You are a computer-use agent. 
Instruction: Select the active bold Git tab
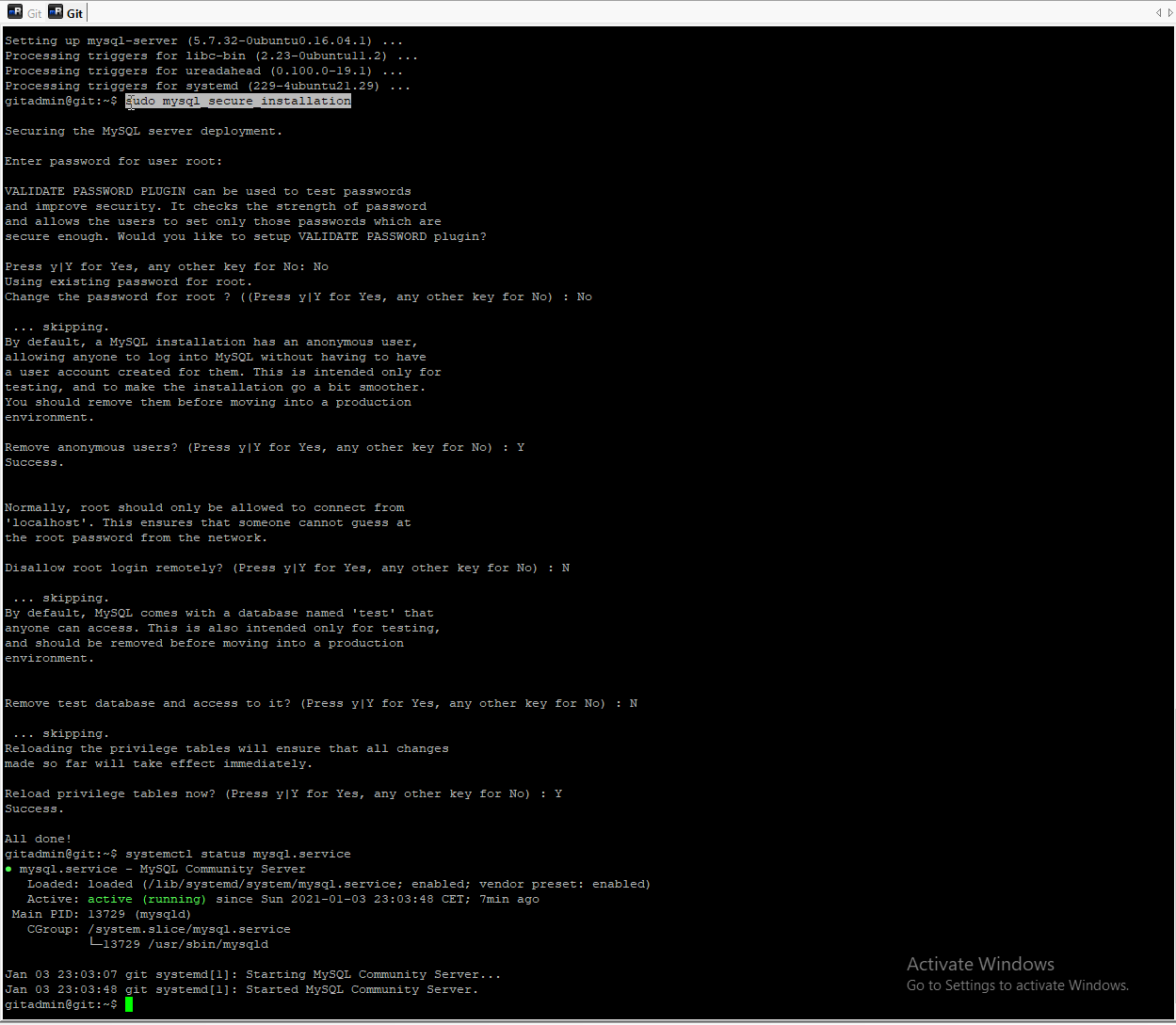(66, 13)
